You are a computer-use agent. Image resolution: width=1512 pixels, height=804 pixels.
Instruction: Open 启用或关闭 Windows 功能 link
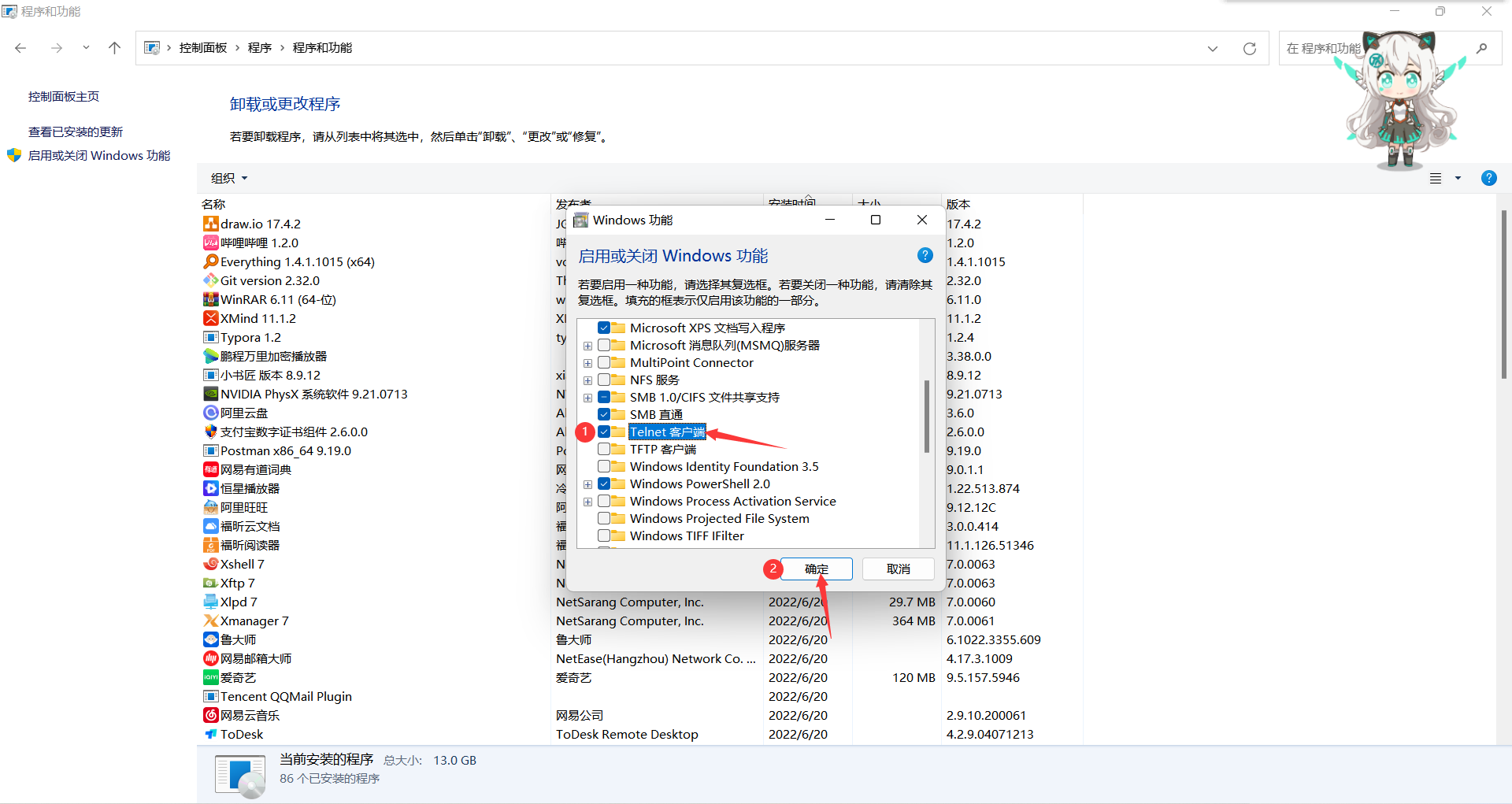click(x=99, y=155)
